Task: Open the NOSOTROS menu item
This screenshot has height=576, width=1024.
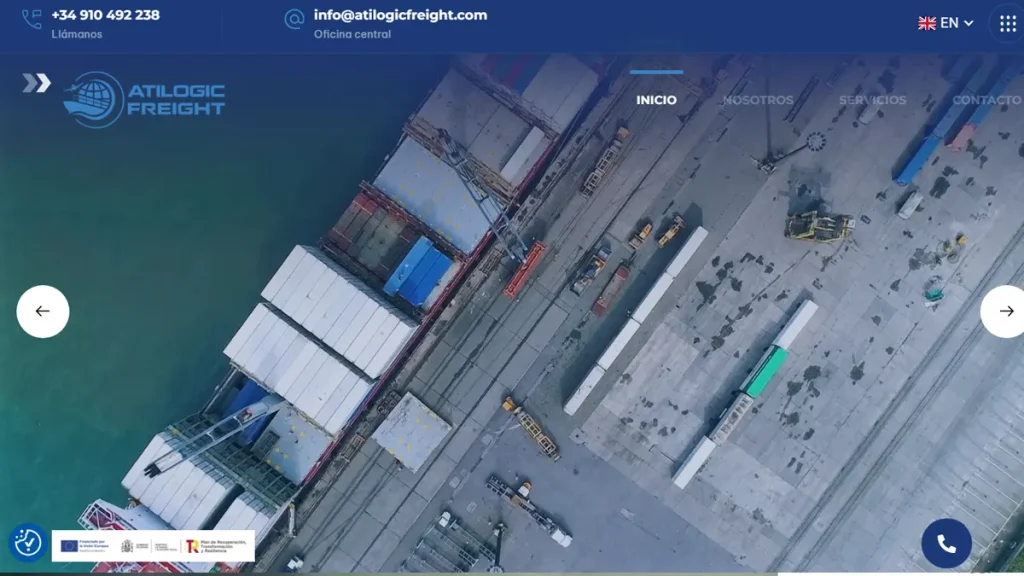Action: point(758,100)
